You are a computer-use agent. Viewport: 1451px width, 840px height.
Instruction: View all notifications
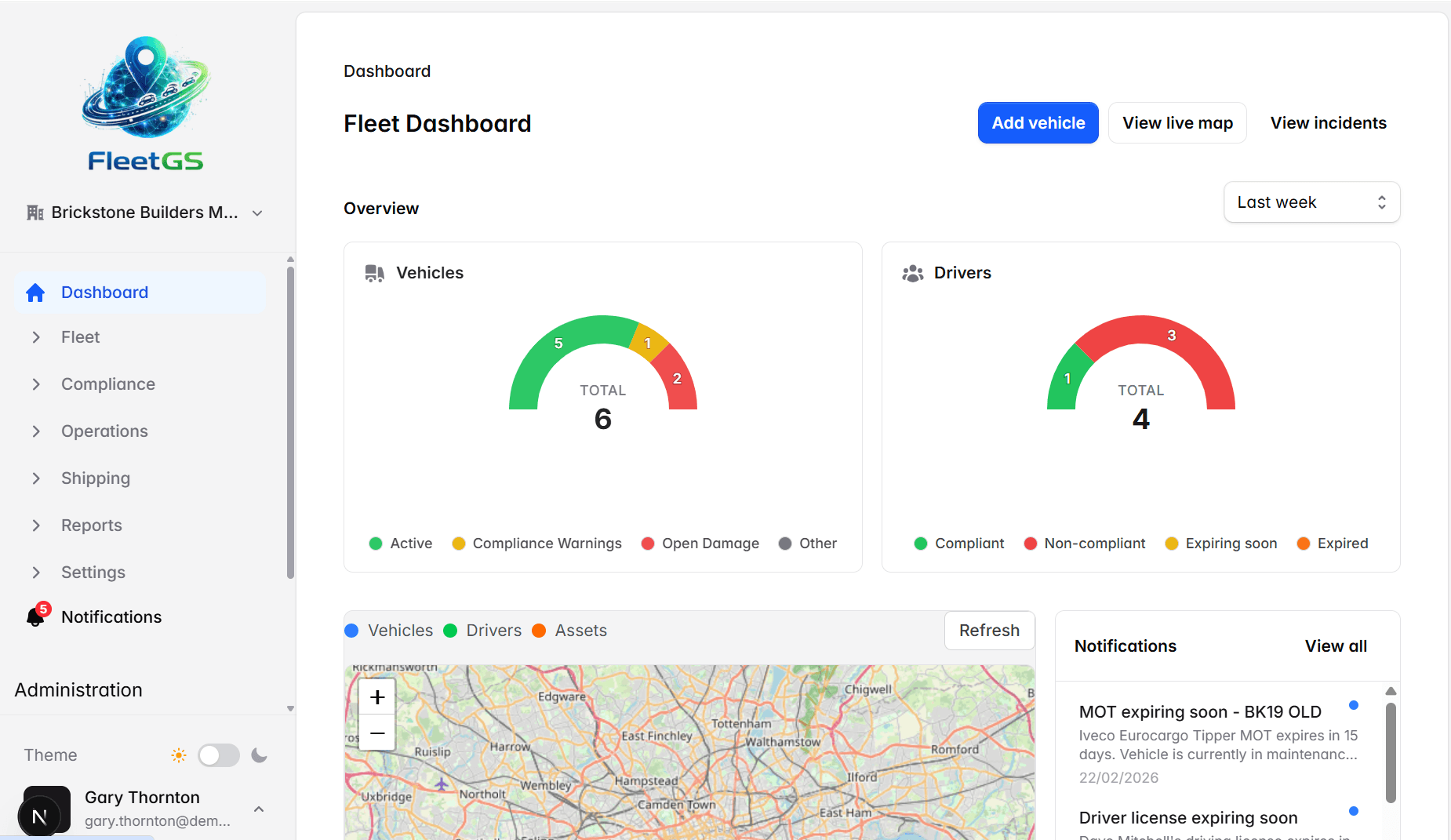point(1336,645)
